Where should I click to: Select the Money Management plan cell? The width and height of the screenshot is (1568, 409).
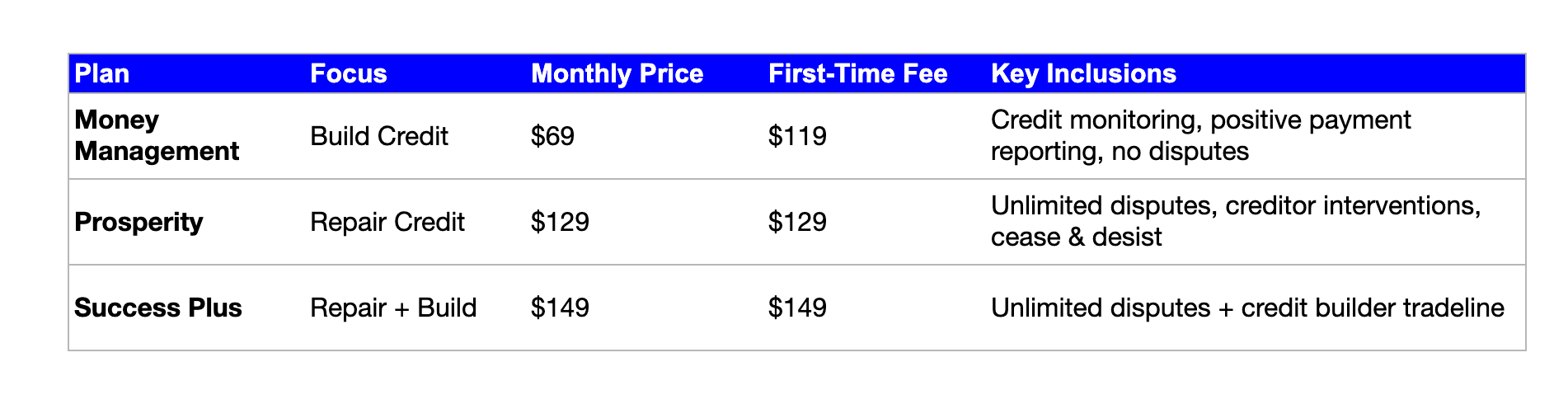(x=157, y=136)
